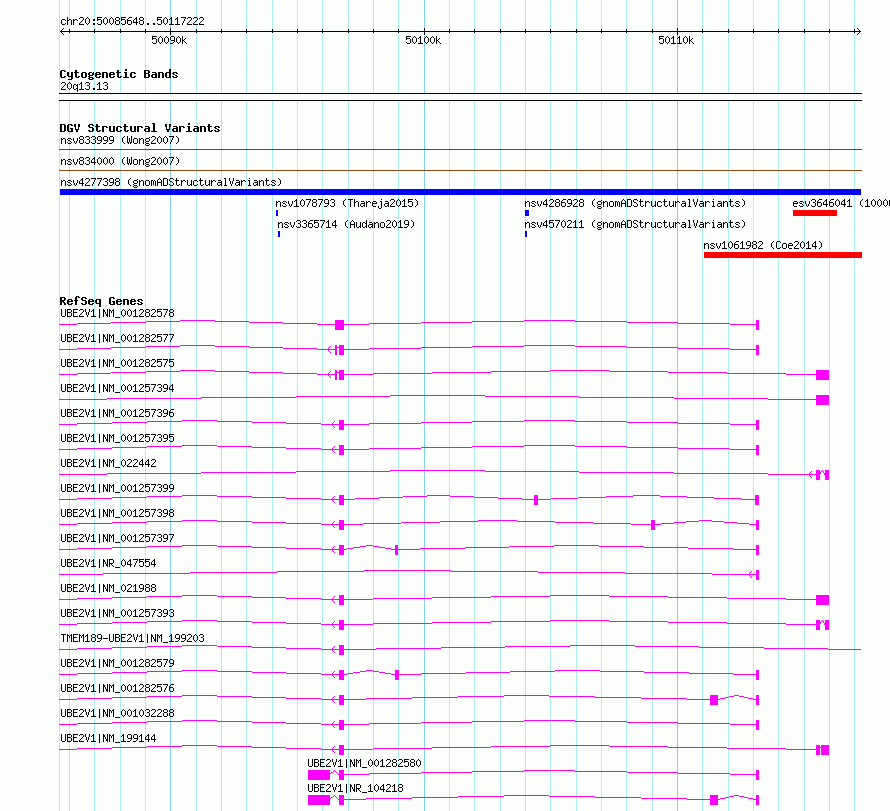Click the large exon block of NM_001282578
This screenshot has height=811, width=890.
(x=339, y=325)
